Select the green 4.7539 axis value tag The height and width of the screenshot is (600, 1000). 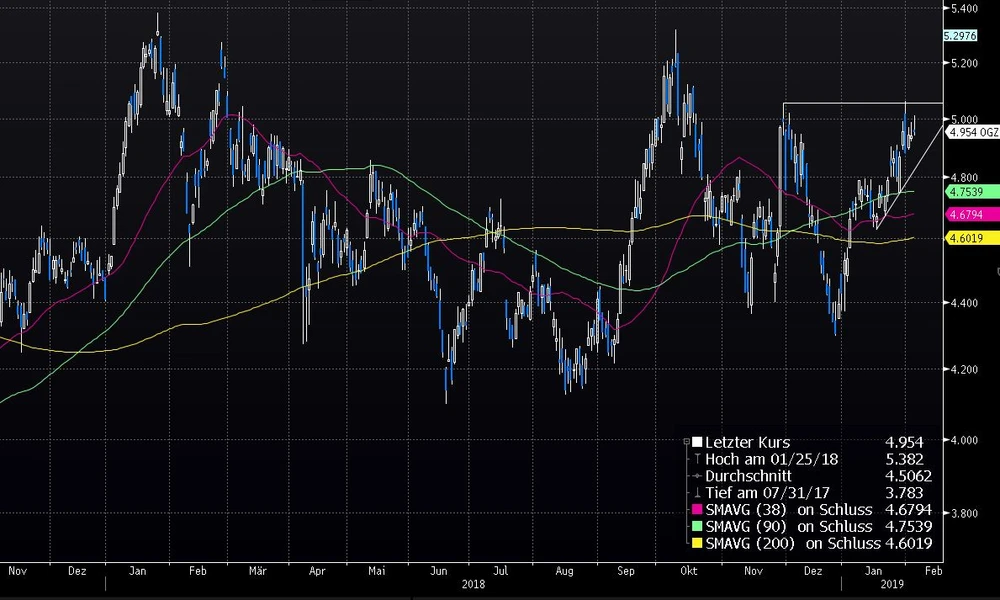[x=964, y=191]
